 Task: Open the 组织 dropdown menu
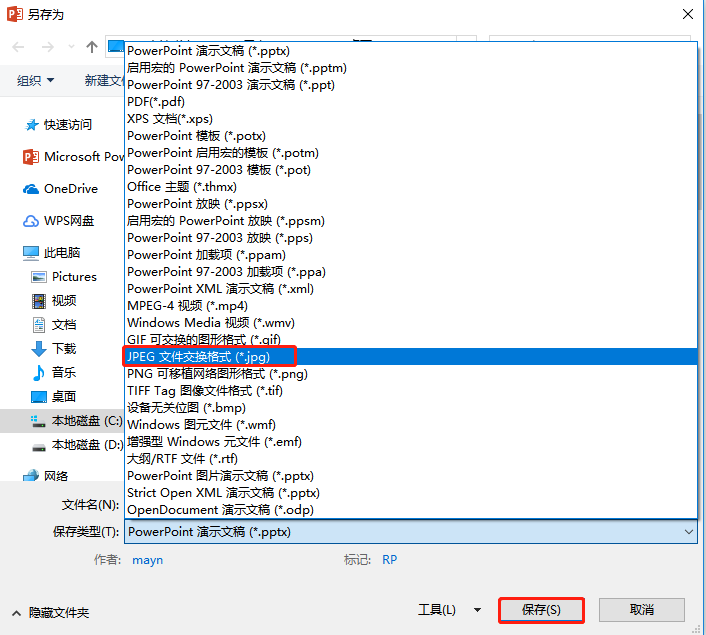coord(36,81)
